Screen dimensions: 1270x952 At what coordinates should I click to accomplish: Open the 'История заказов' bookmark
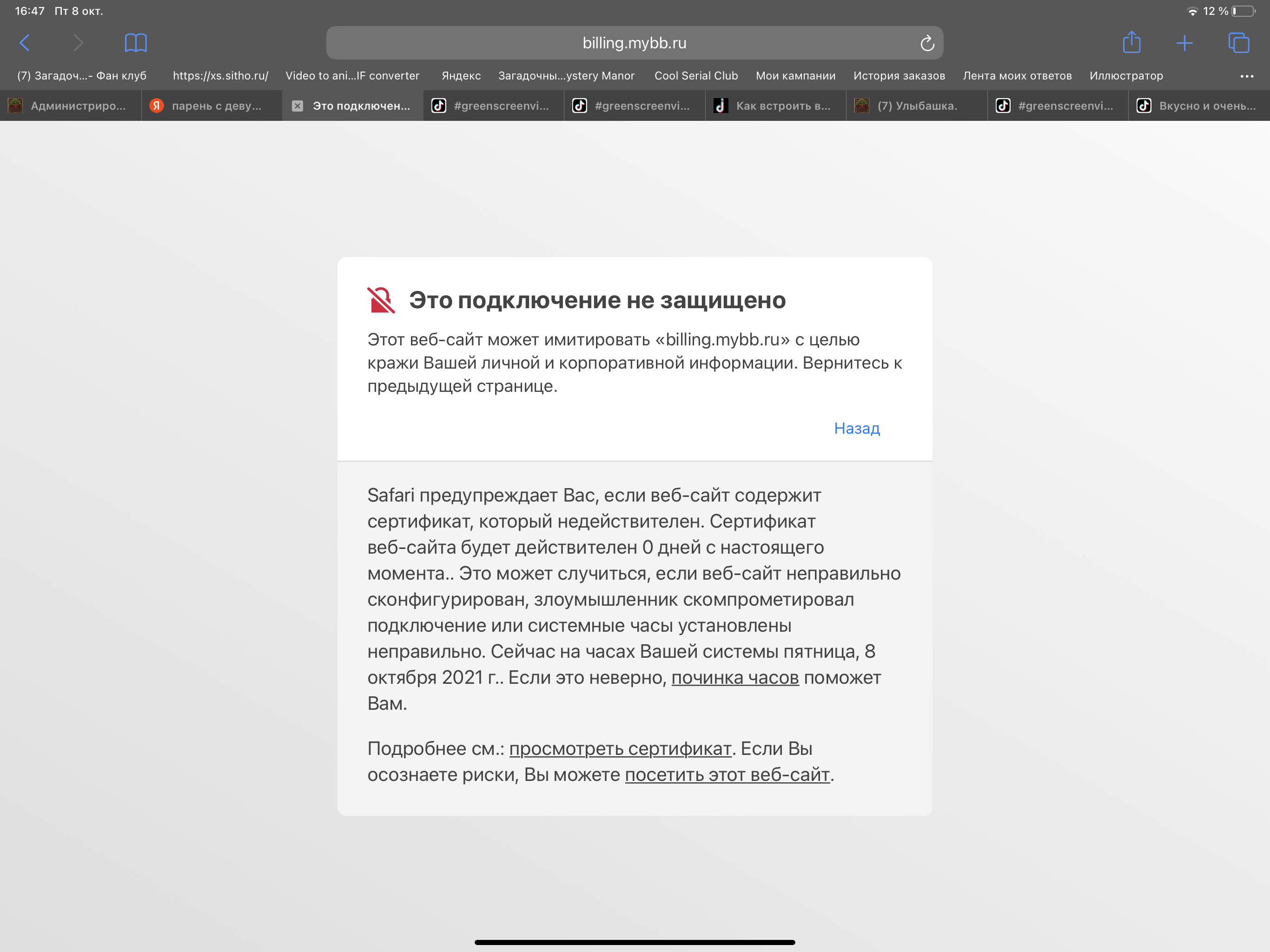[x=899, y=76]
